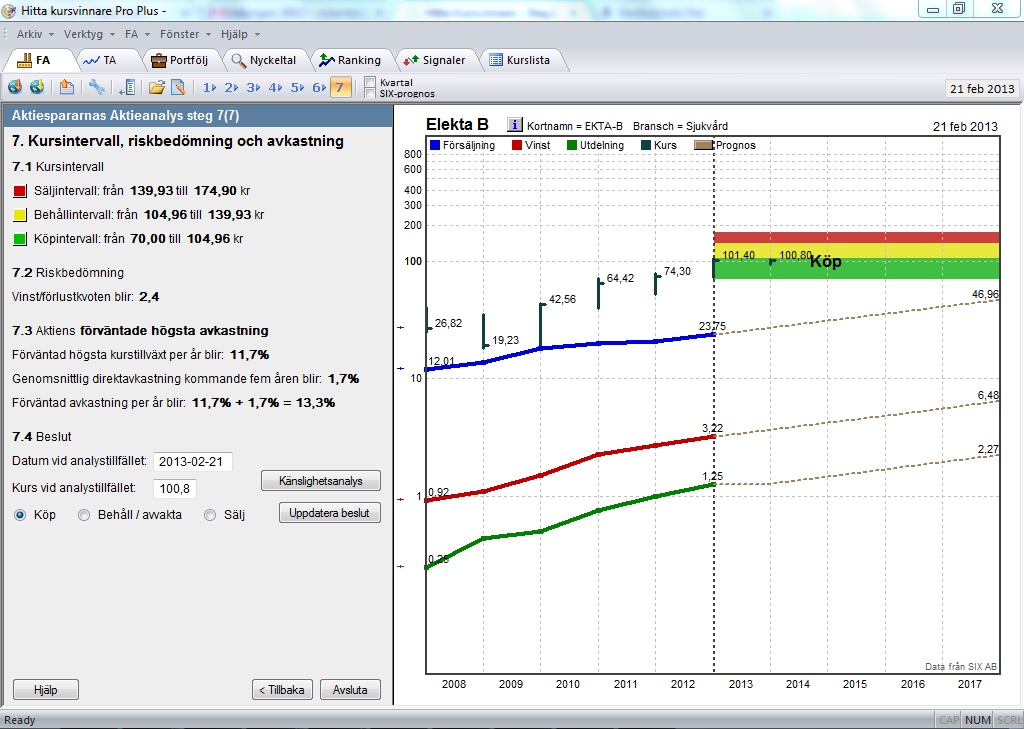
Task: Select the Behåll / avvakta radio button
Action: [84, 515]
